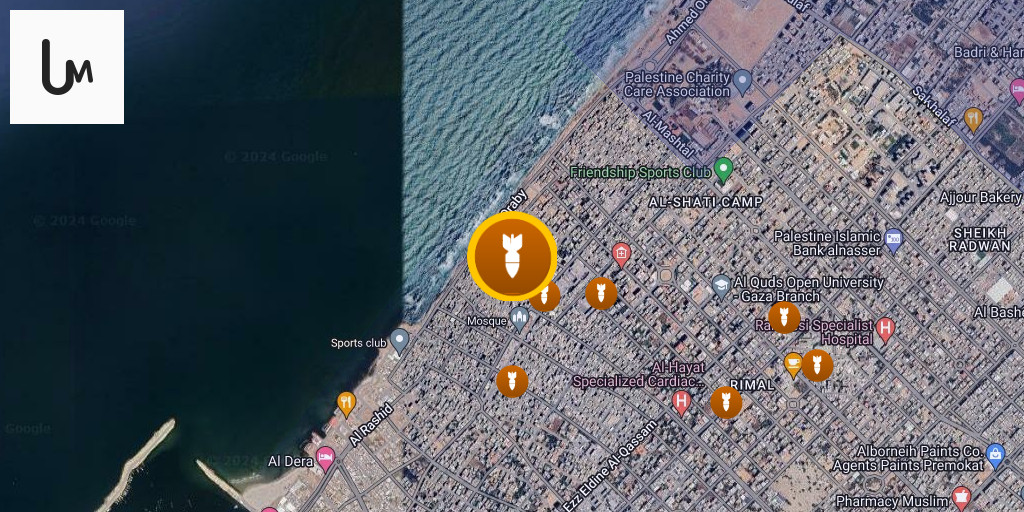
Task: Open the Alborneih Paints shopping pin
Action: (995, 455)
